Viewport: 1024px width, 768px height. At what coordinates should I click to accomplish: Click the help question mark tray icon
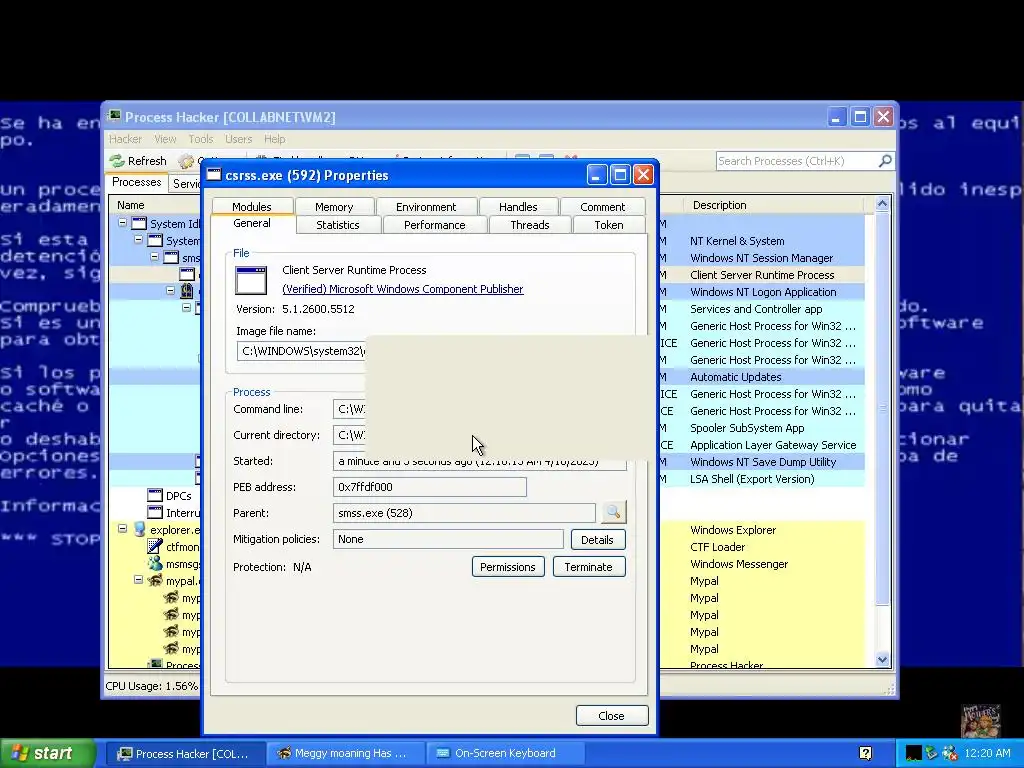click(865, 754)
